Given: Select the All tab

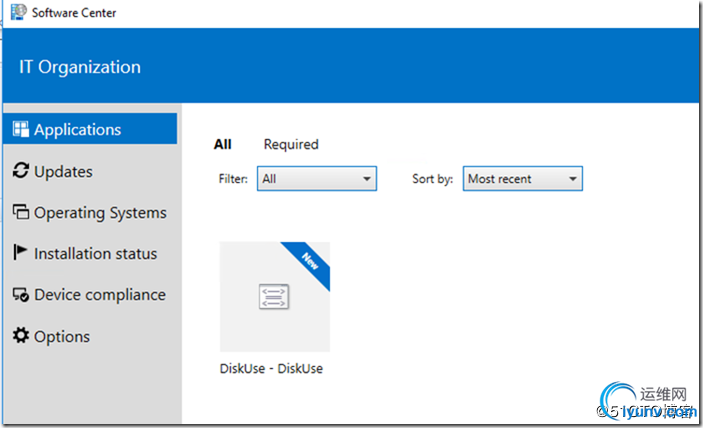Looking at the screenshot, I should click(x=223, y=144).
